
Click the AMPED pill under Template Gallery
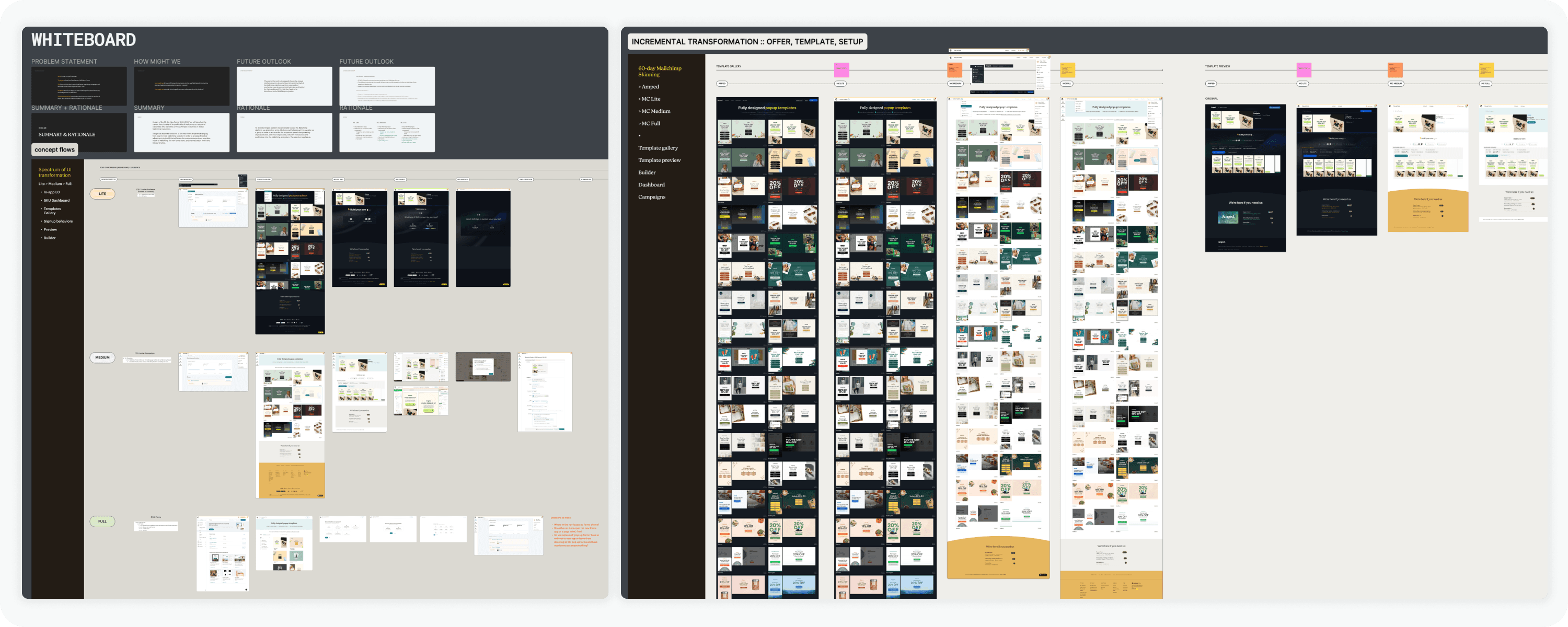pyautogui.click(x=722, y=84)
